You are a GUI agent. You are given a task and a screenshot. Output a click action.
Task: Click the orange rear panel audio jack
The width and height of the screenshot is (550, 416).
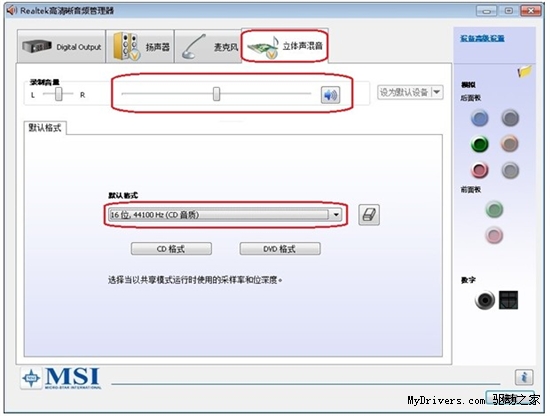510,144
